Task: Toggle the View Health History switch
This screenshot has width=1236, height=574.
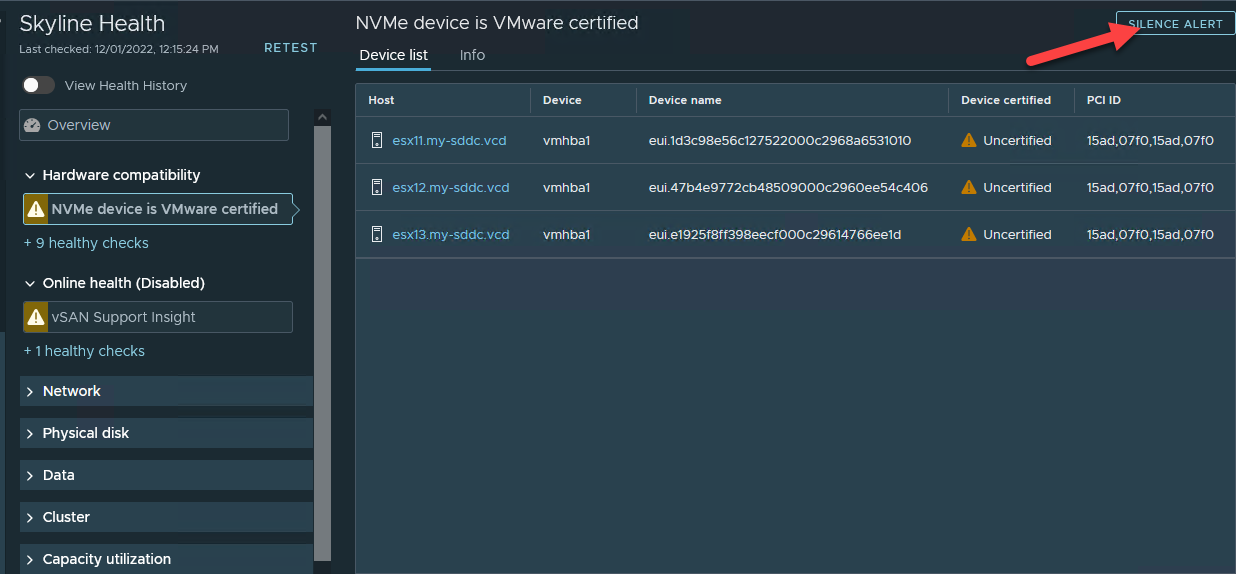Action: coord(39,86)
